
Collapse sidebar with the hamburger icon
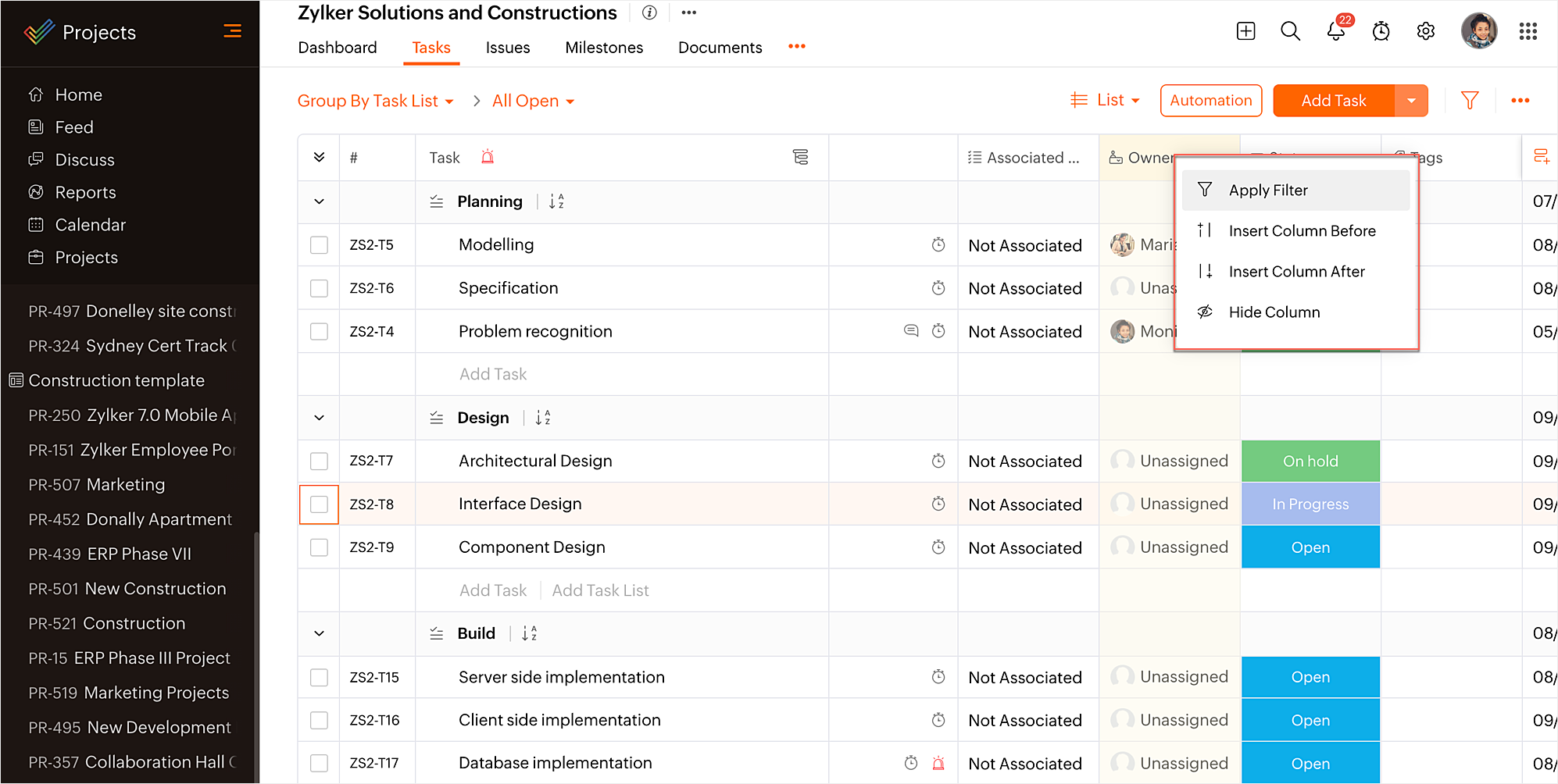pyautogui.click(x=232, y=31)
